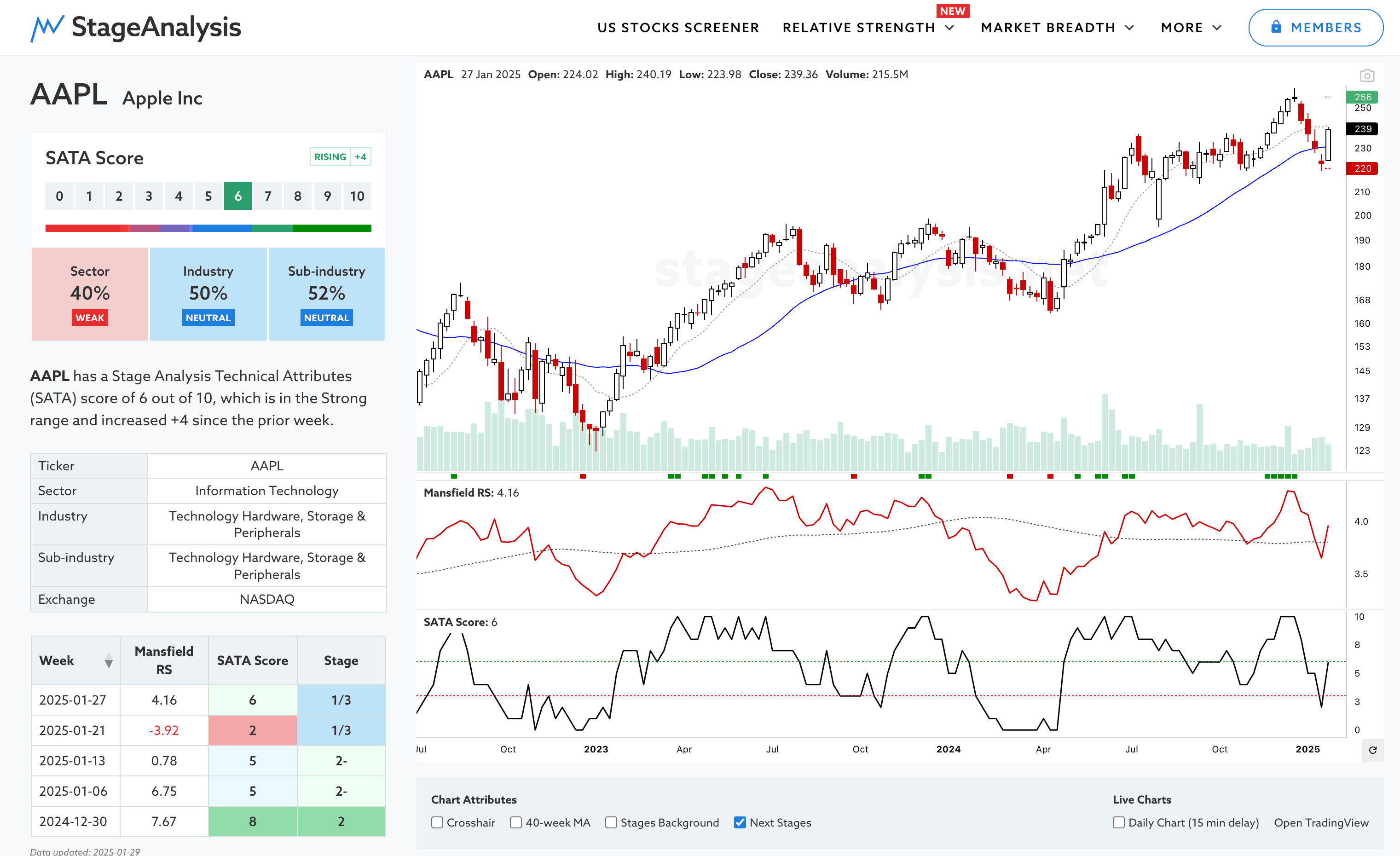
Task: Click the green 256 price label
Action: (x=1363, y=97)
